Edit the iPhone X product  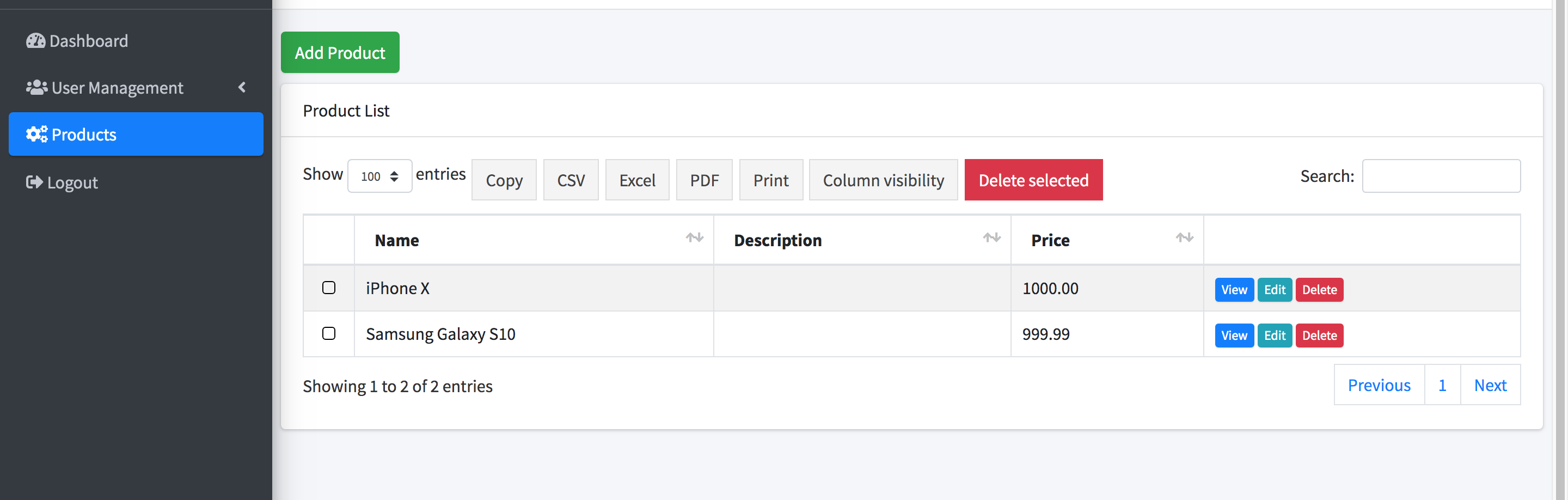[1274, 290]
